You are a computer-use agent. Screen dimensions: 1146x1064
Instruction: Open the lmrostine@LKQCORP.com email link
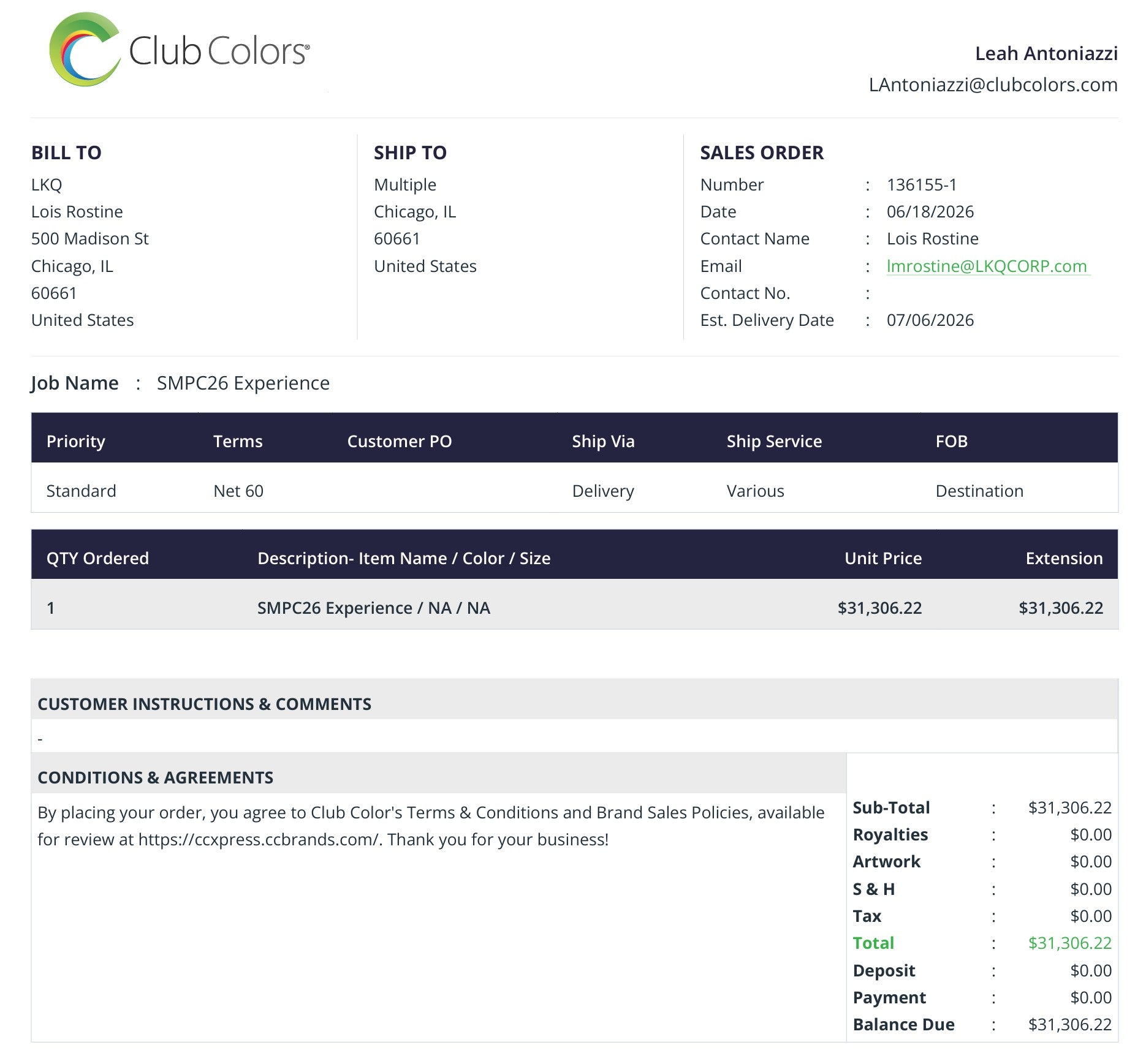987,266
